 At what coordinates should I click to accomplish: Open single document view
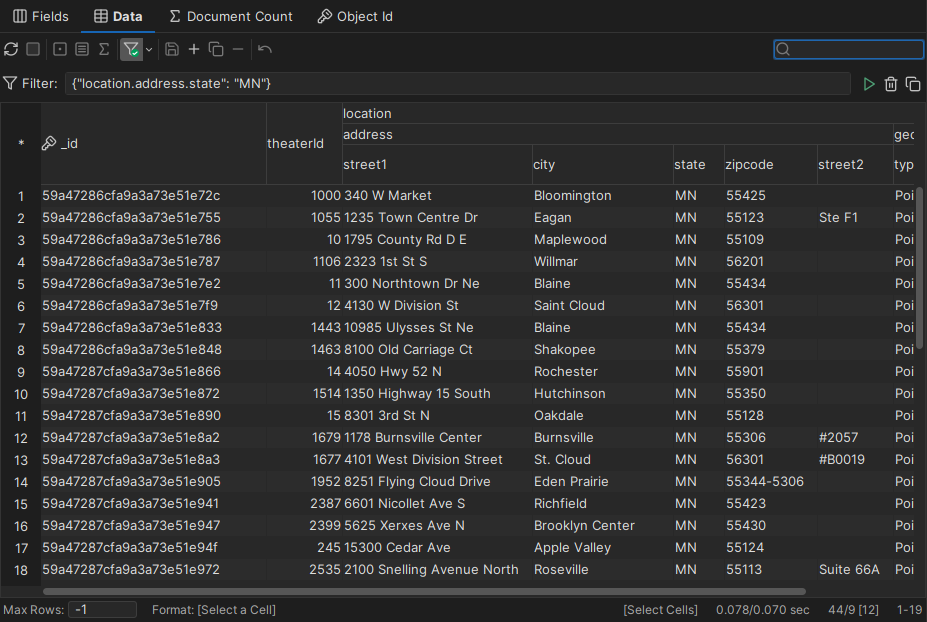[x=58, y=49]
